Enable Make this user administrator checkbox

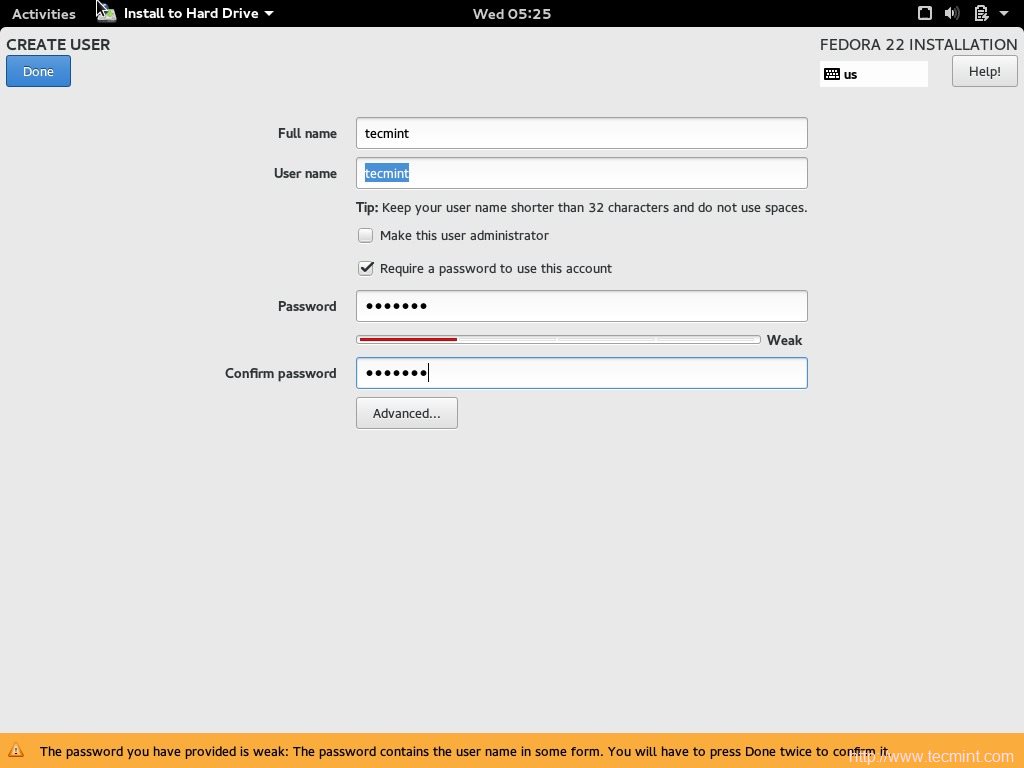click(366, 235)
